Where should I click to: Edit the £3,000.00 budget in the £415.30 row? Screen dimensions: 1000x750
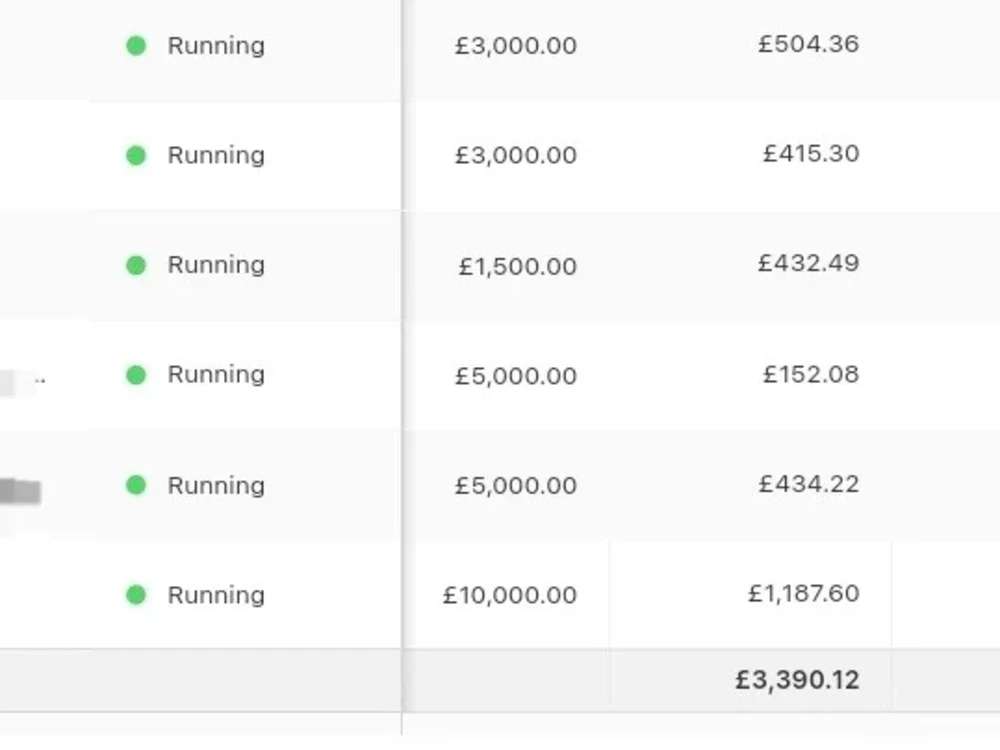pos(516,155)
